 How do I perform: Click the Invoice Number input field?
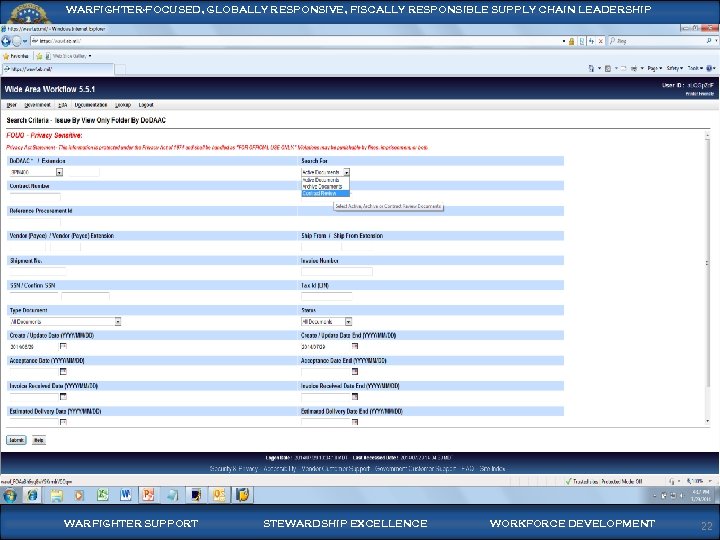pyautogui.click(x=337, y=272)
